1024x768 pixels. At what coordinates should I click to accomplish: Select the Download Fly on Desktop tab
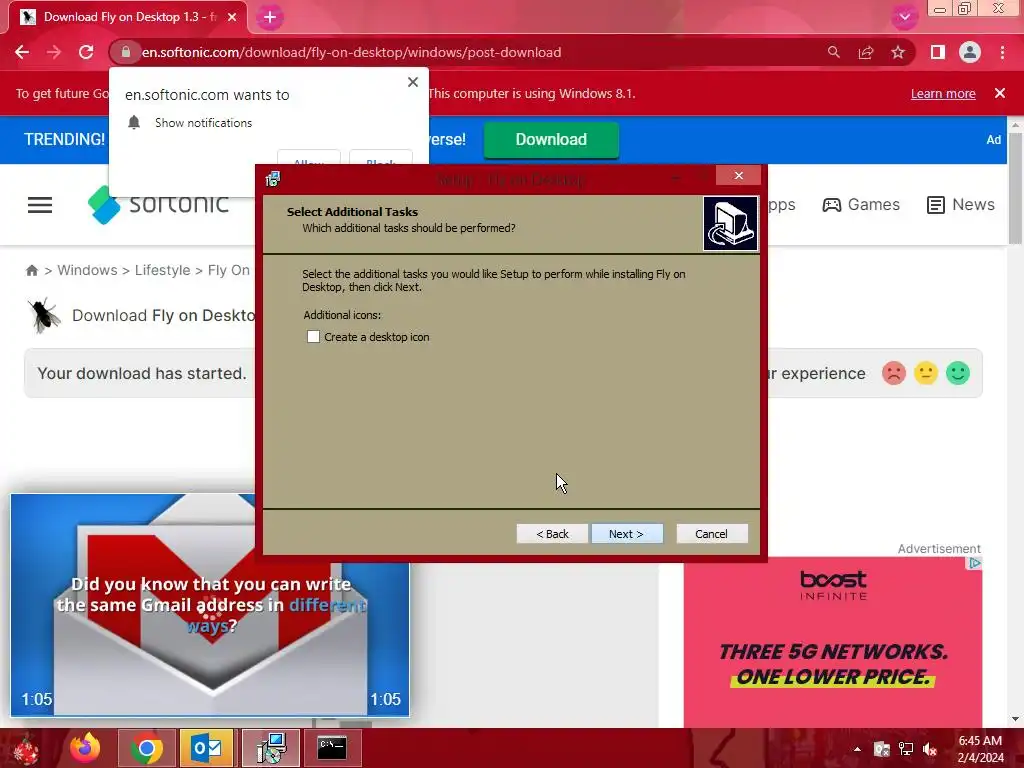tap(128, 17)
